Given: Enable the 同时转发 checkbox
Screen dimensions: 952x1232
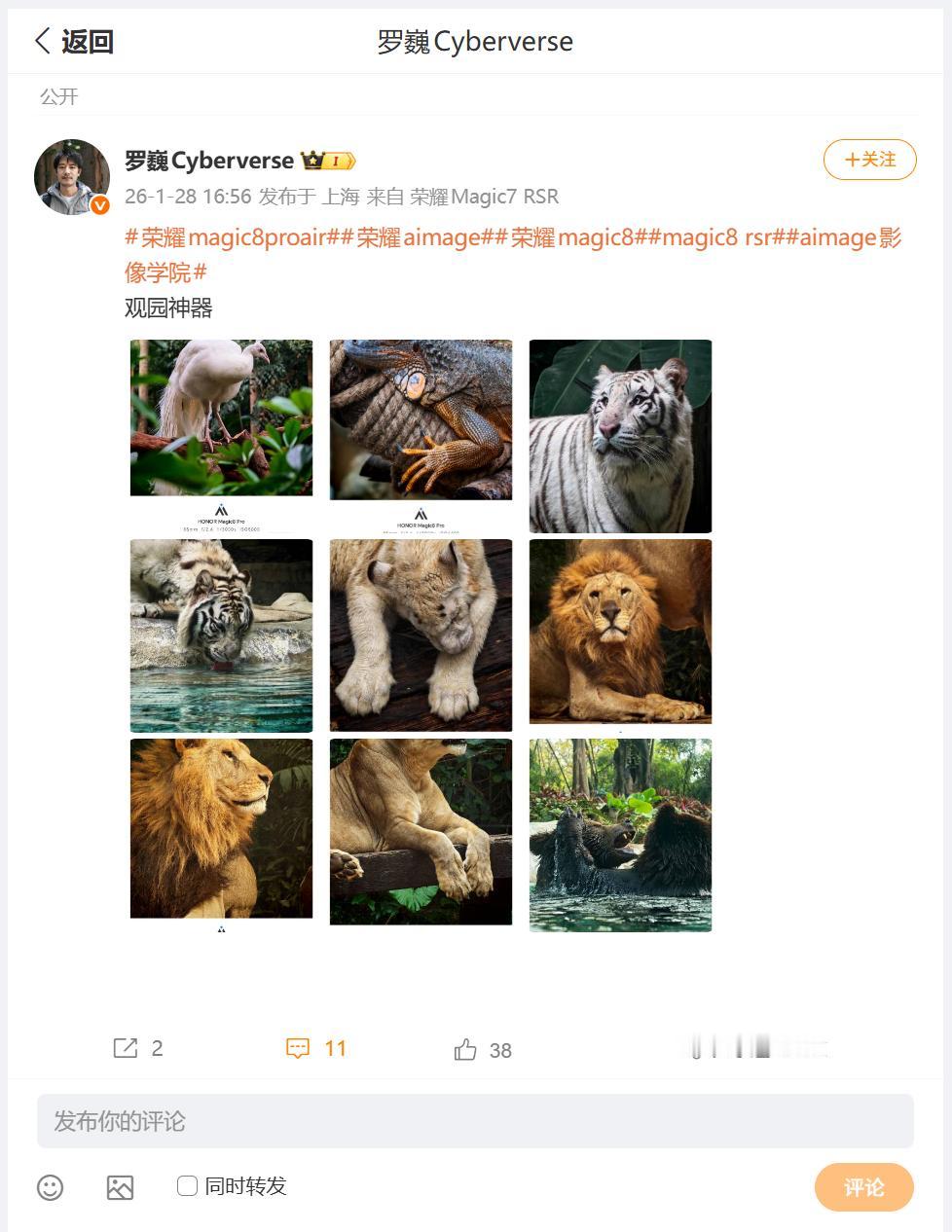Looking at the screenshot, I should point(188,1185).
